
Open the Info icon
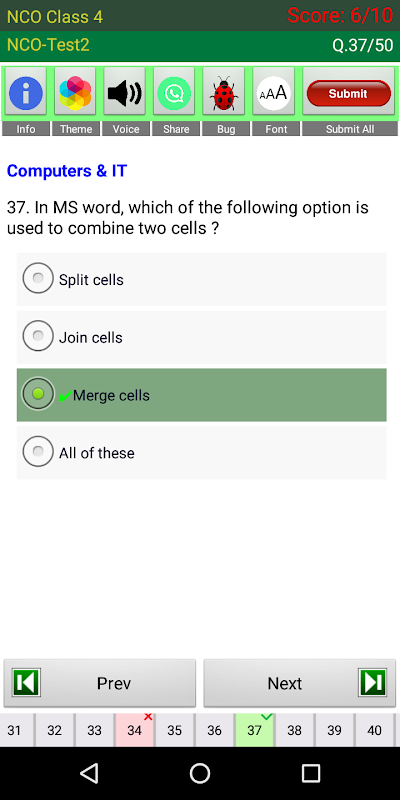tap(26, 93)
